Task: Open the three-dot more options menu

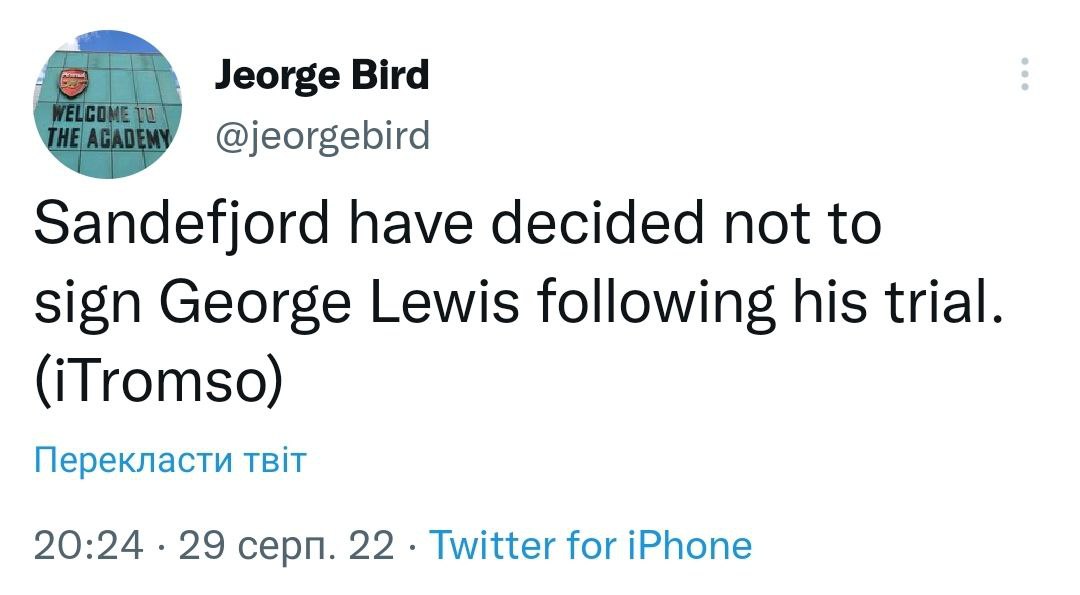Action: tap(1023, 75)
